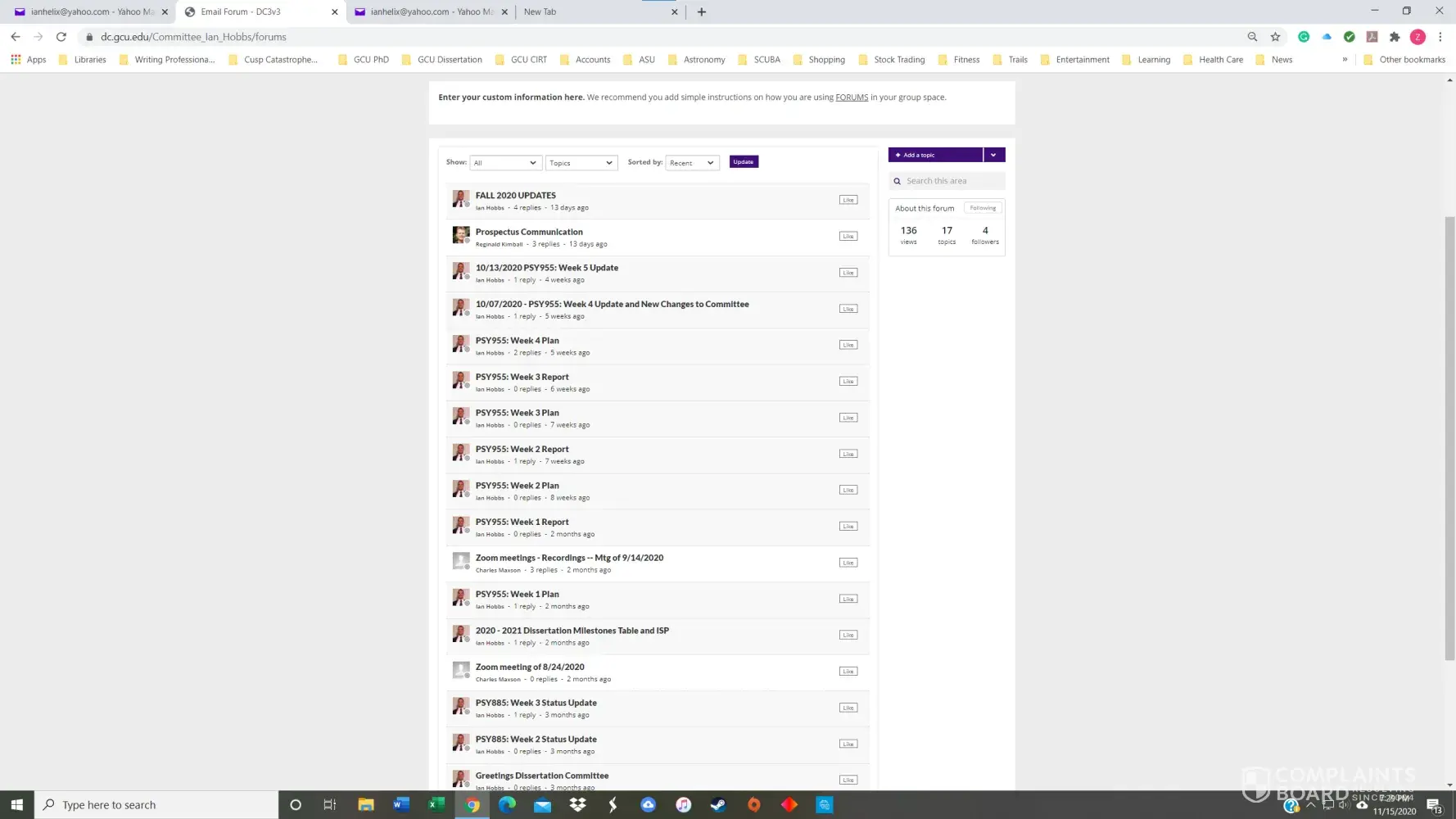
Task: Launch Excel from the taskbar
Action: 436,804
